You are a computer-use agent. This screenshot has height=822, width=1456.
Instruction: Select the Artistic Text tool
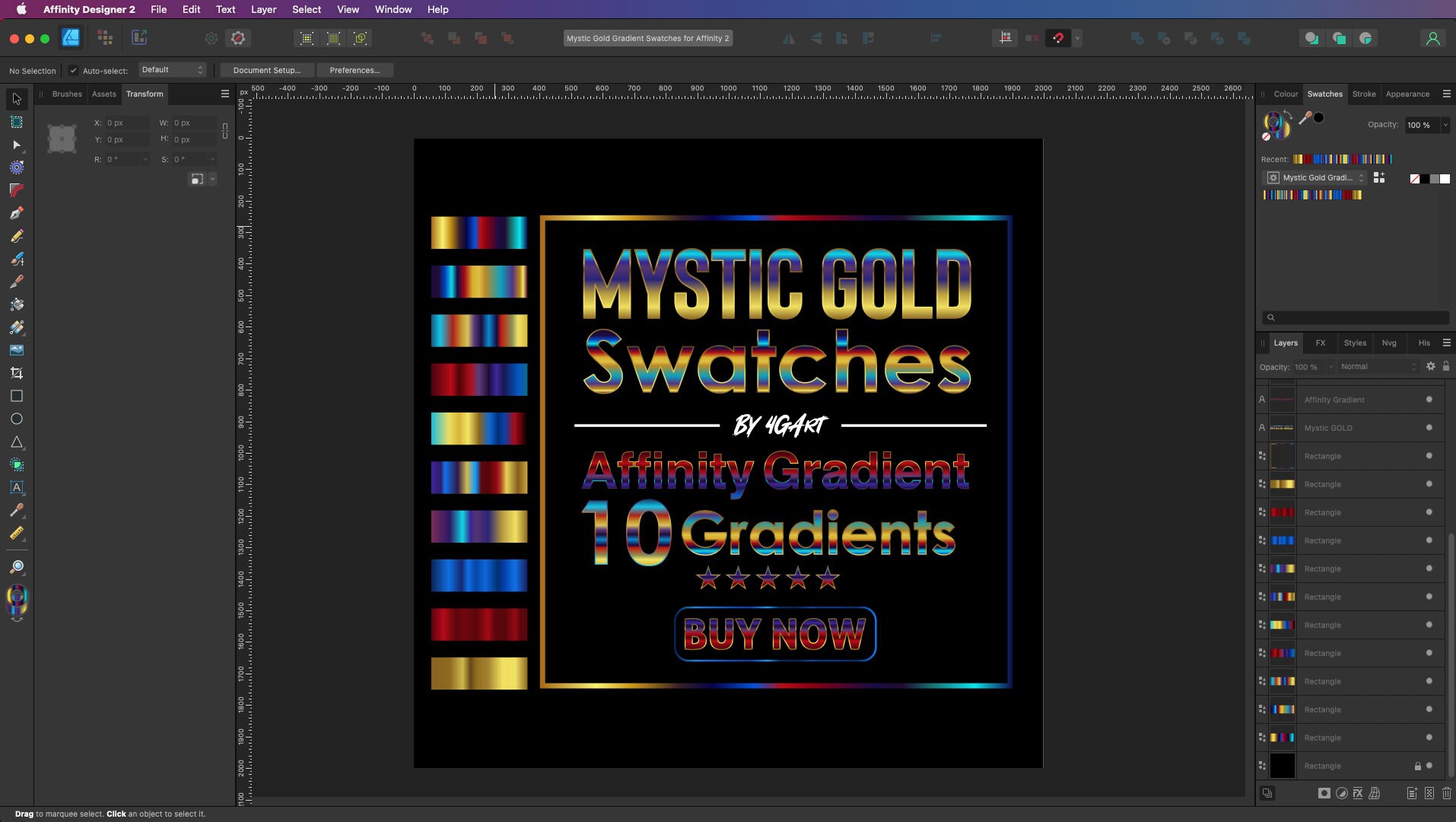tap(17, 488)
